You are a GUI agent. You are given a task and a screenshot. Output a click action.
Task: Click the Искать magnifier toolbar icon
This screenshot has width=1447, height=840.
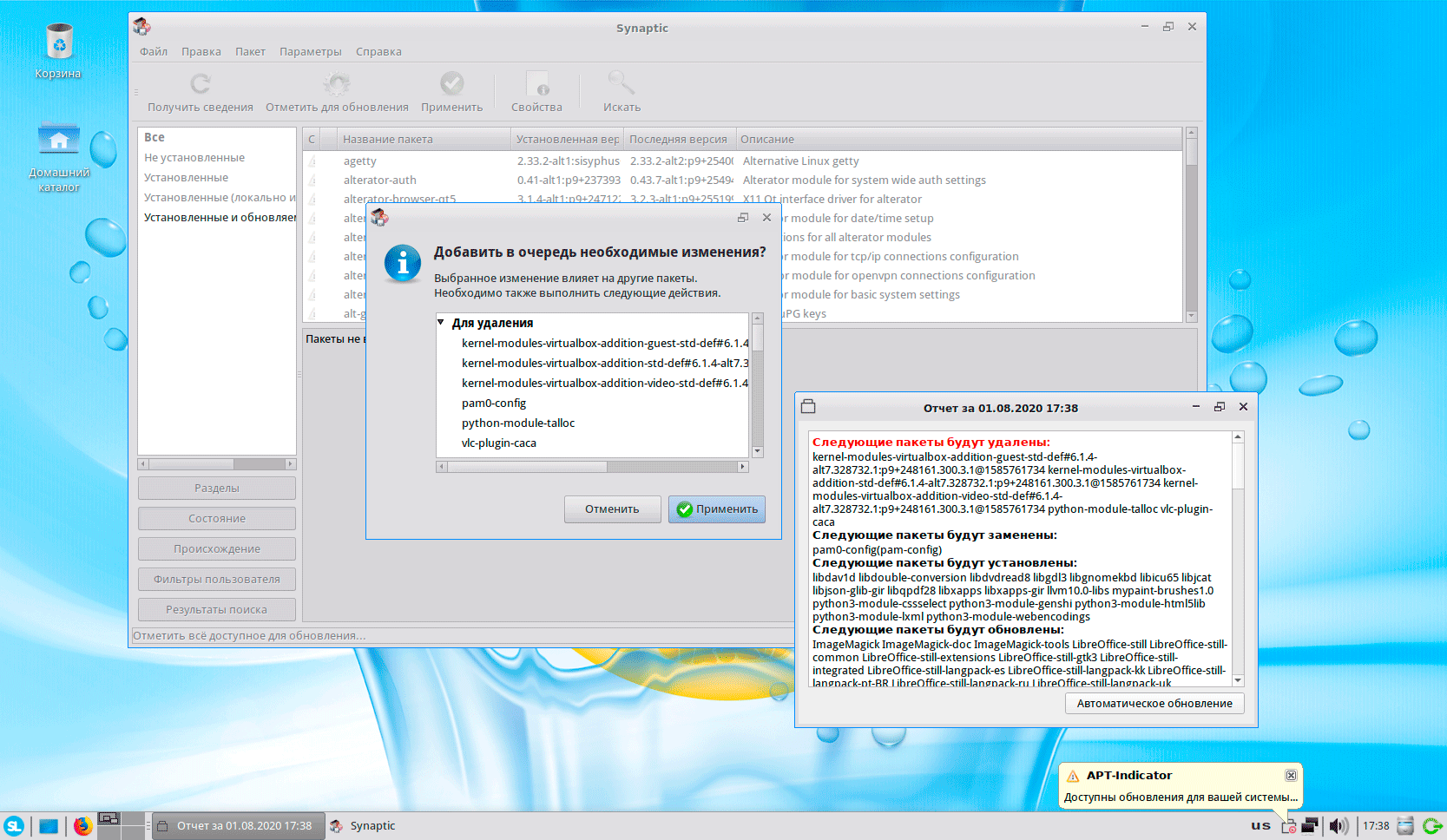(622, 84)
